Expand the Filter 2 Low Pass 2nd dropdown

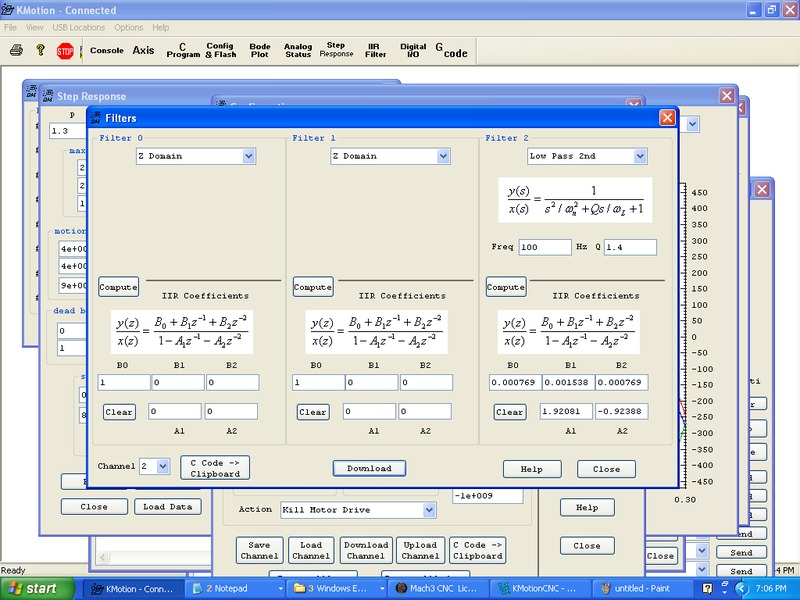pos(639,156)
